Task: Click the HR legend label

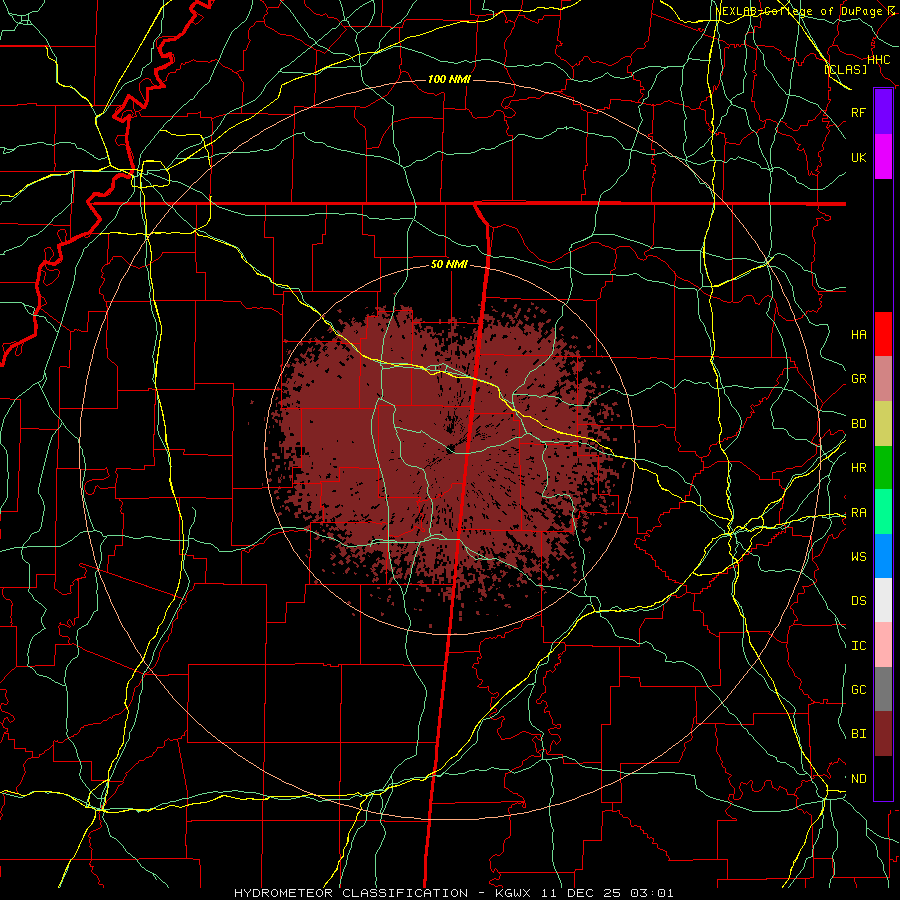Action: pos(858,468)
